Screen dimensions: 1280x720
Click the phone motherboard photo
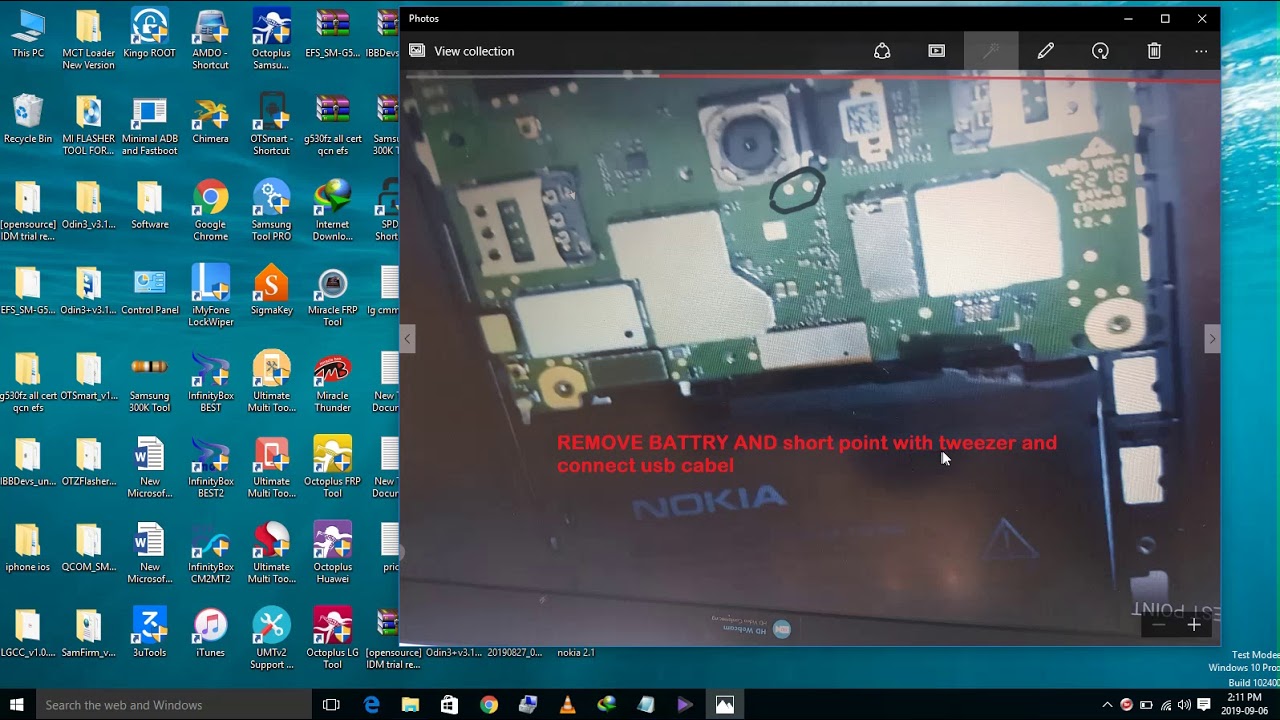click(809, 358)
